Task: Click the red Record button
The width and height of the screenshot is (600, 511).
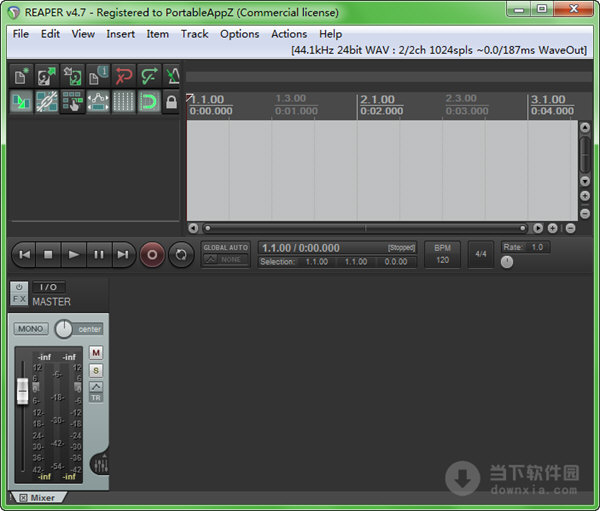Action: 152,255
